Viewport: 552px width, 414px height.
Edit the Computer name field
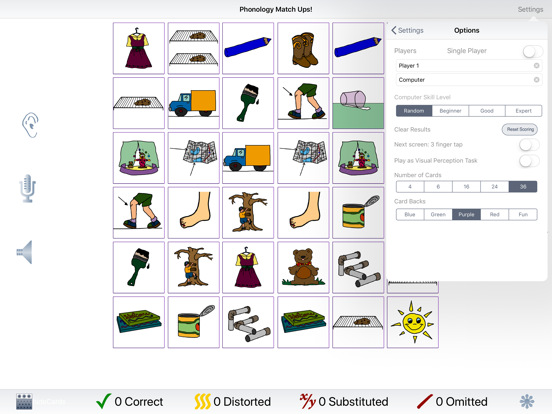pyautogui.click(x=469, y=80)
